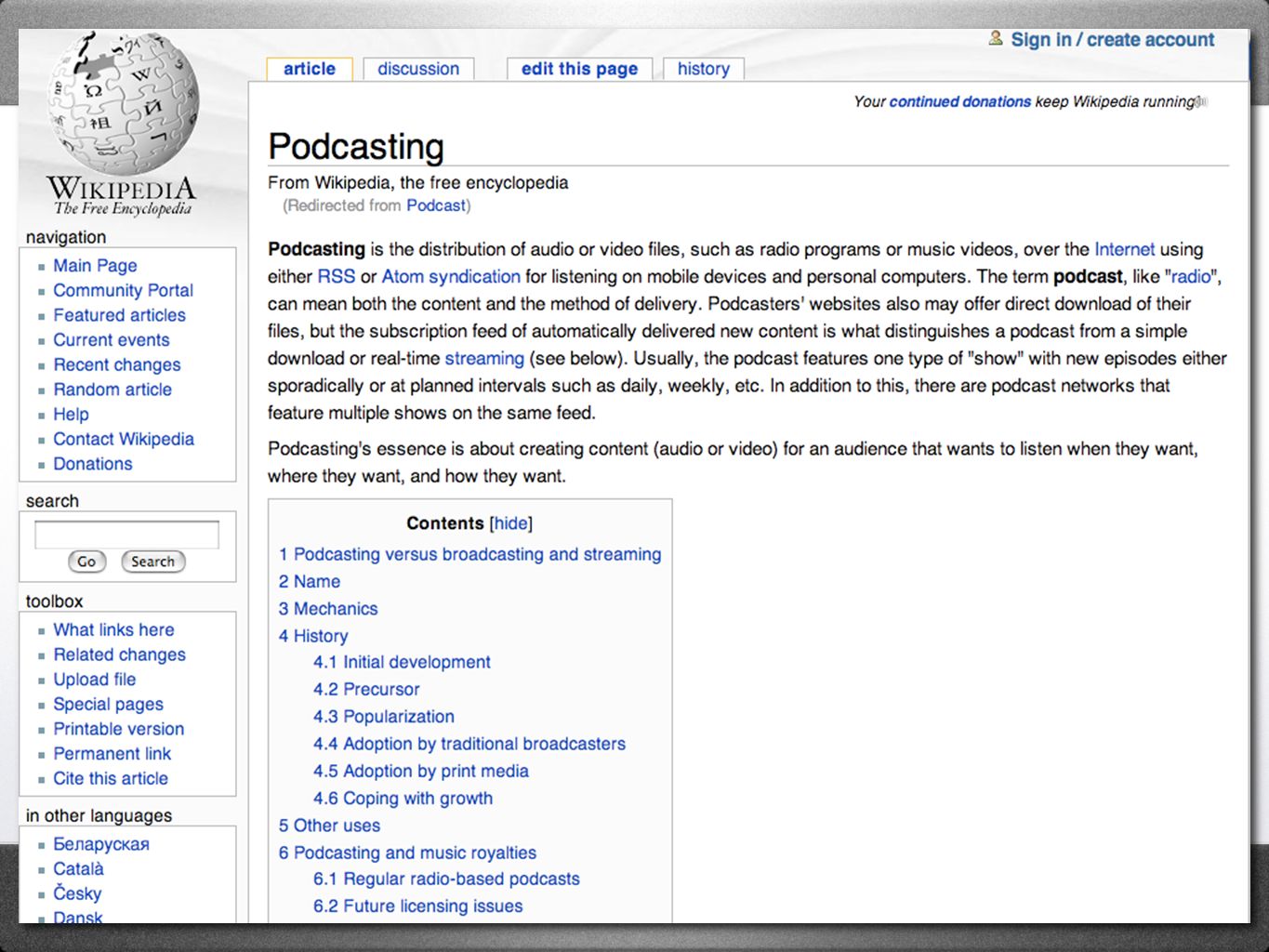Switch language to Беларуская
Viewport: 1269px width, 952px height.
[101, 844]
